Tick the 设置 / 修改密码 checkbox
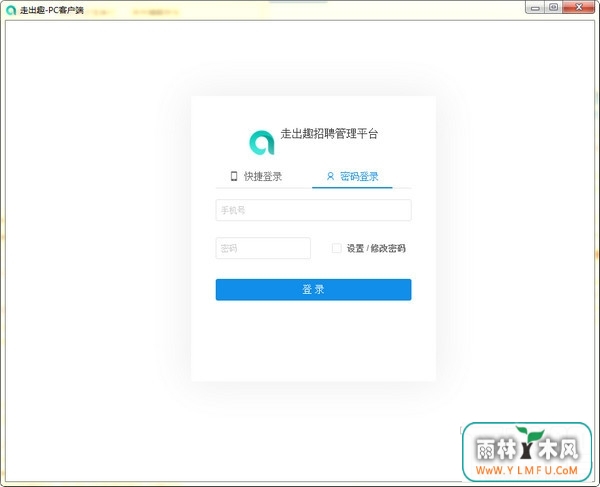The width and height of the screenshot is (600, 487). [x=337, y=248]
